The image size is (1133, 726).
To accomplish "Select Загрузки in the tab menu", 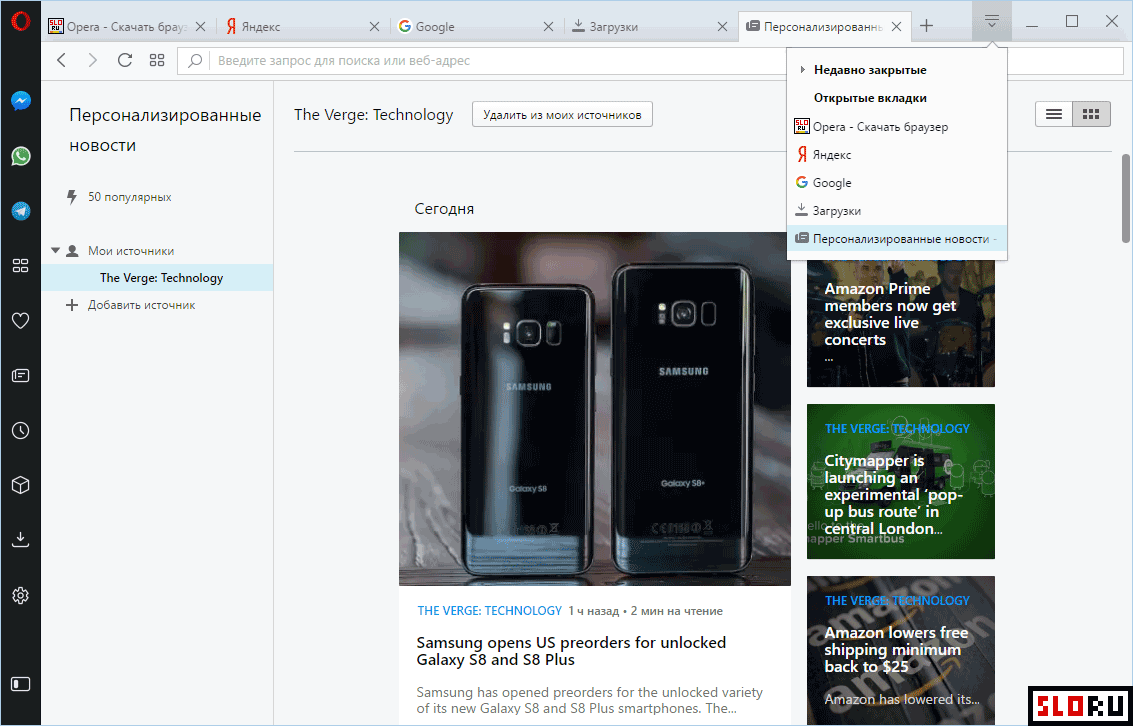I will point(897,211).
